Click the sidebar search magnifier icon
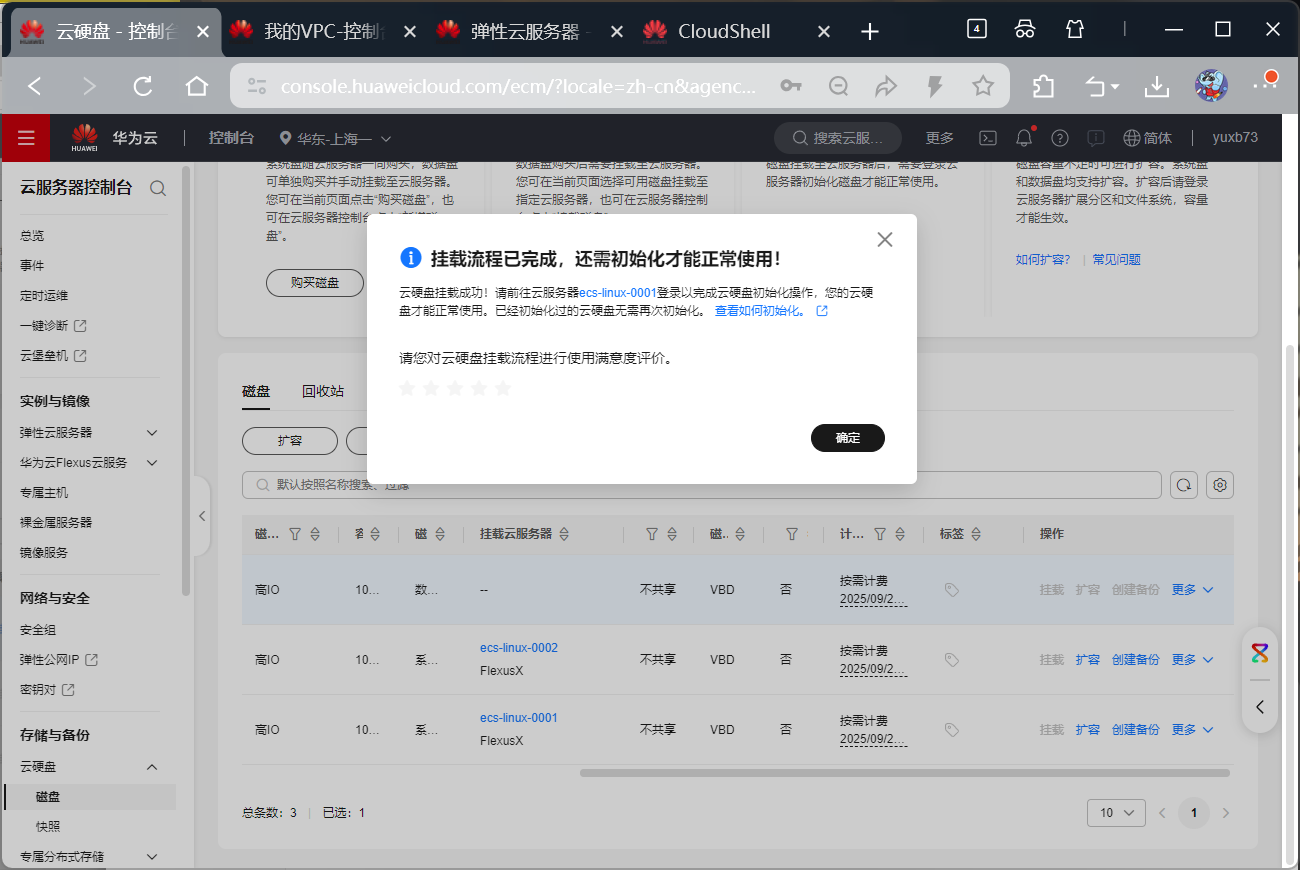1300x870 pixels. coord(158,188)
